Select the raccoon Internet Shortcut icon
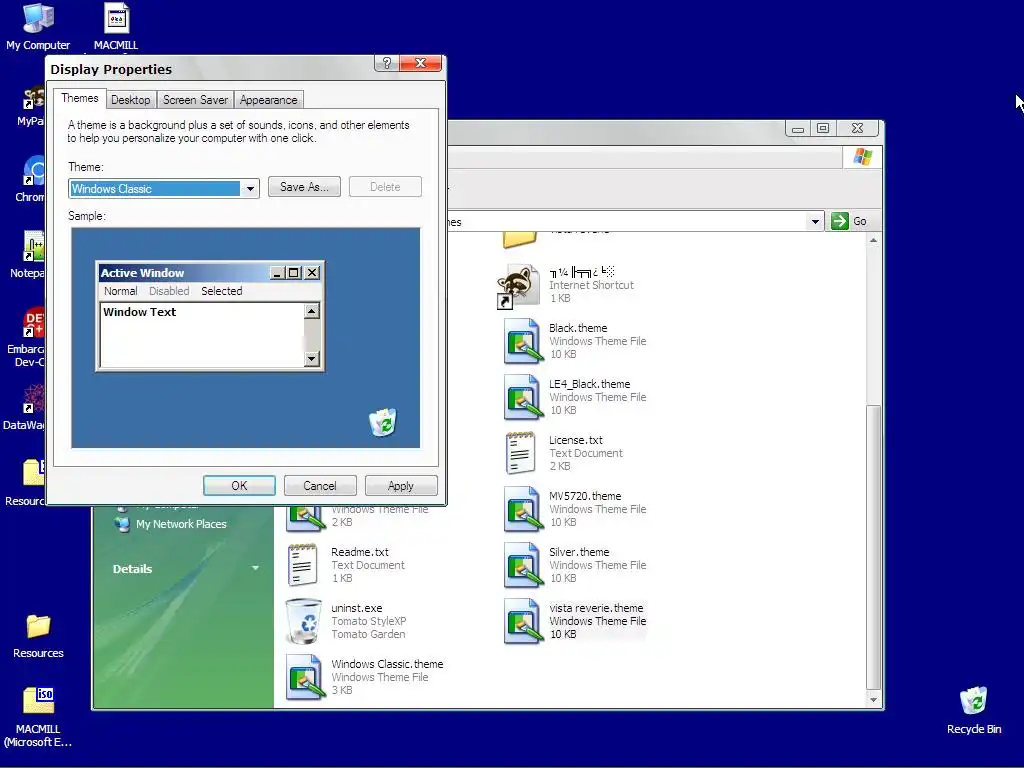The width and height of the screenshot is (1024, 768). pos(519,285)
